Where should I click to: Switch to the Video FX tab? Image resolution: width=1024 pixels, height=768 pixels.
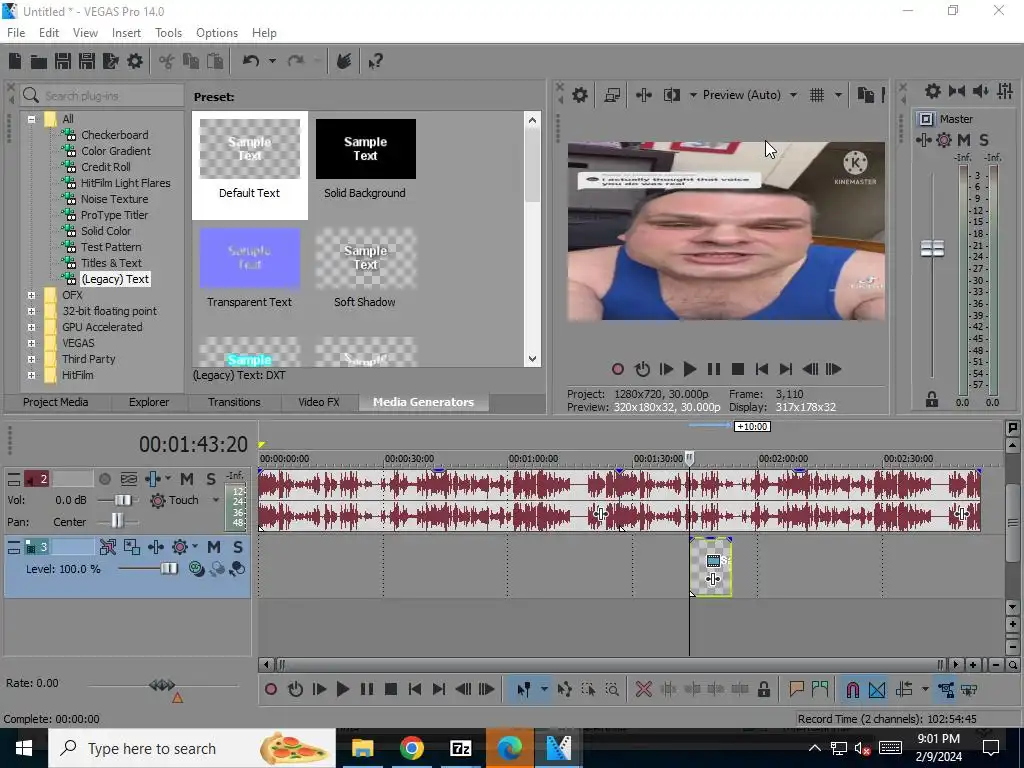coord(319,402)
